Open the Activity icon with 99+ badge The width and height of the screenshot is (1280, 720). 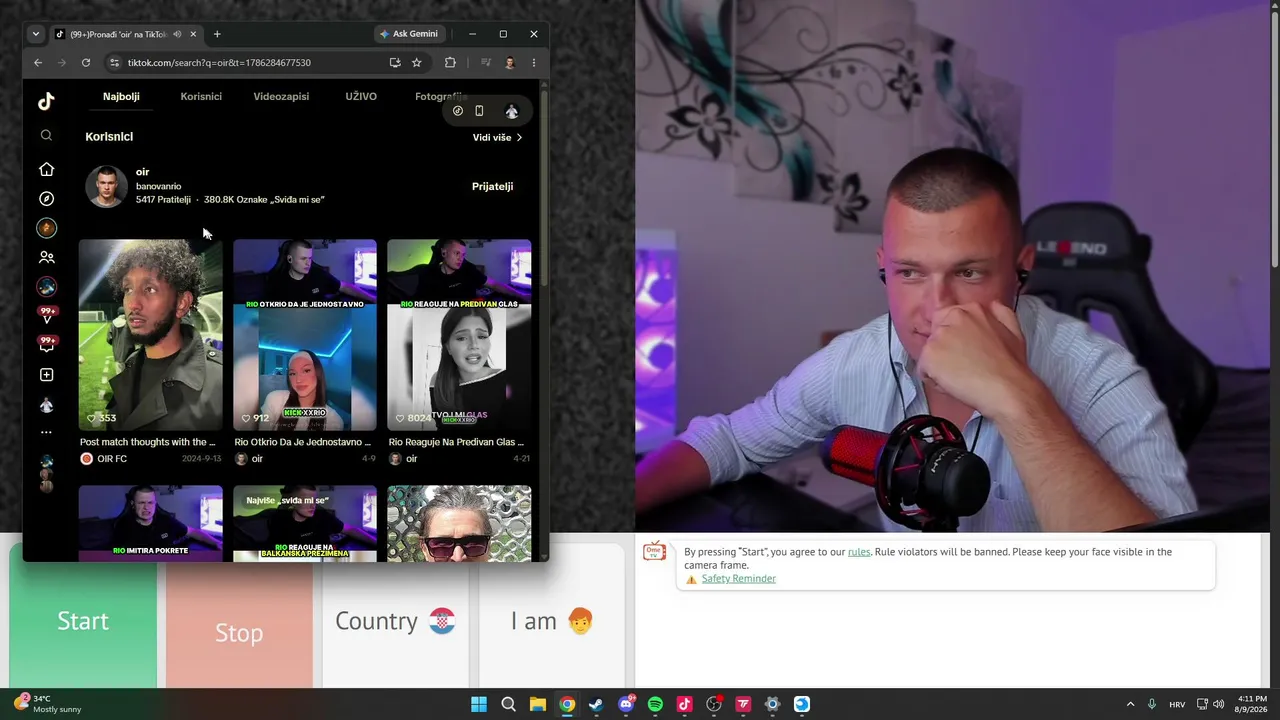tap(47, 315)
